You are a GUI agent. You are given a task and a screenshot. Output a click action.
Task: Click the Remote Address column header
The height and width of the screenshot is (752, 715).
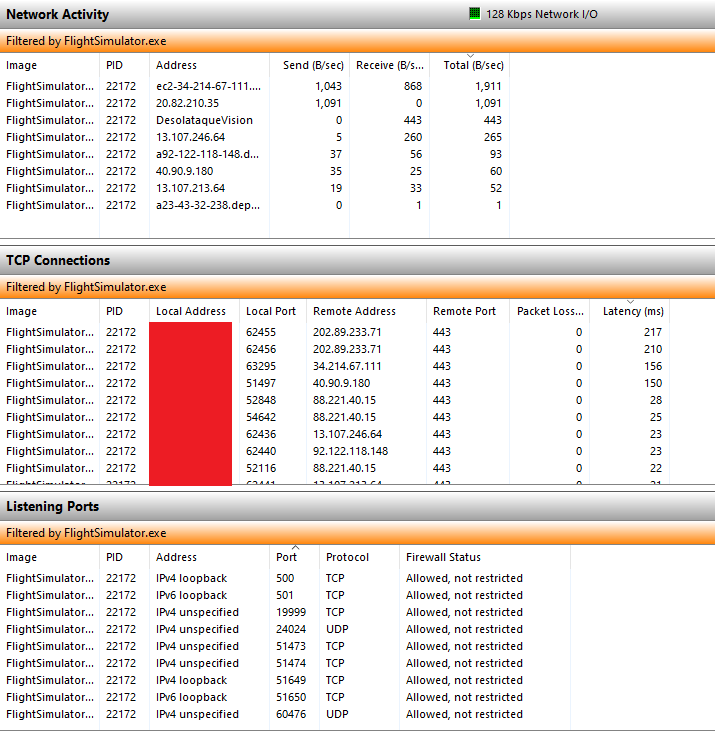354,311
